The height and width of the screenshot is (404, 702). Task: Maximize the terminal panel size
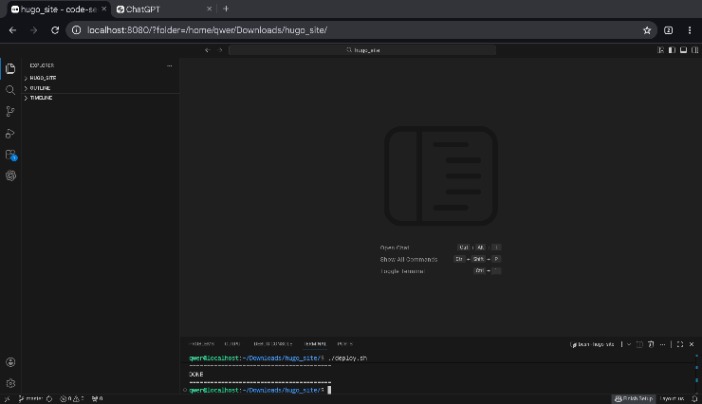click(x=680, y=344)
